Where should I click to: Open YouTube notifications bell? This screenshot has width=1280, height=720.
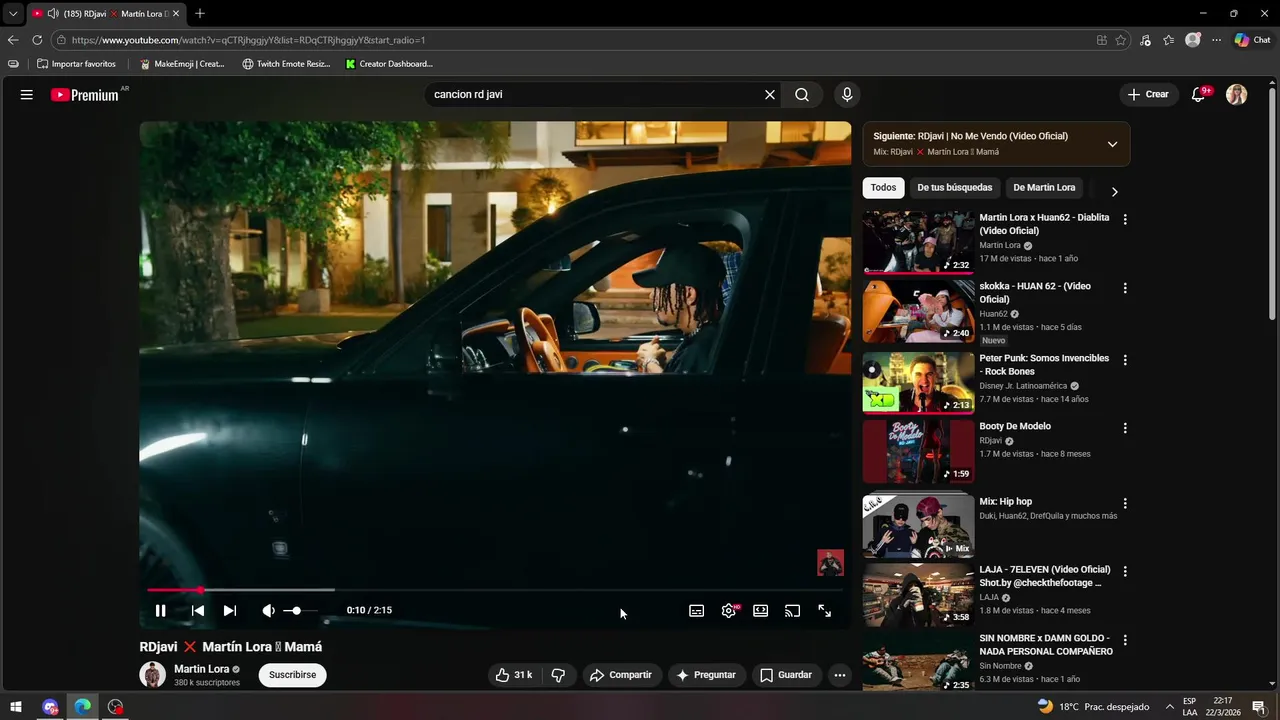coord(1198,94)
